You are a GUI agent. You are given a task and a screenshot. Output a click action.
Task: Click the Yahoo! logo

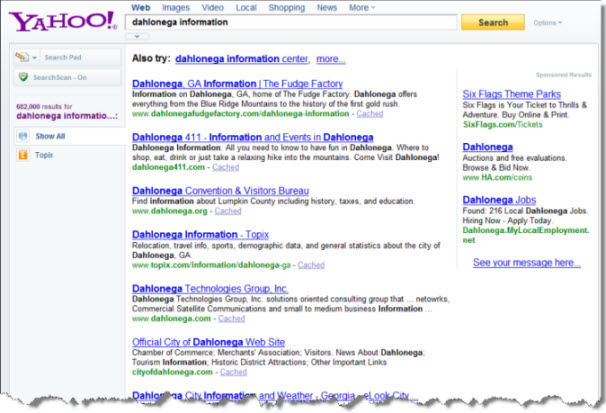click(x=63, y=21)
